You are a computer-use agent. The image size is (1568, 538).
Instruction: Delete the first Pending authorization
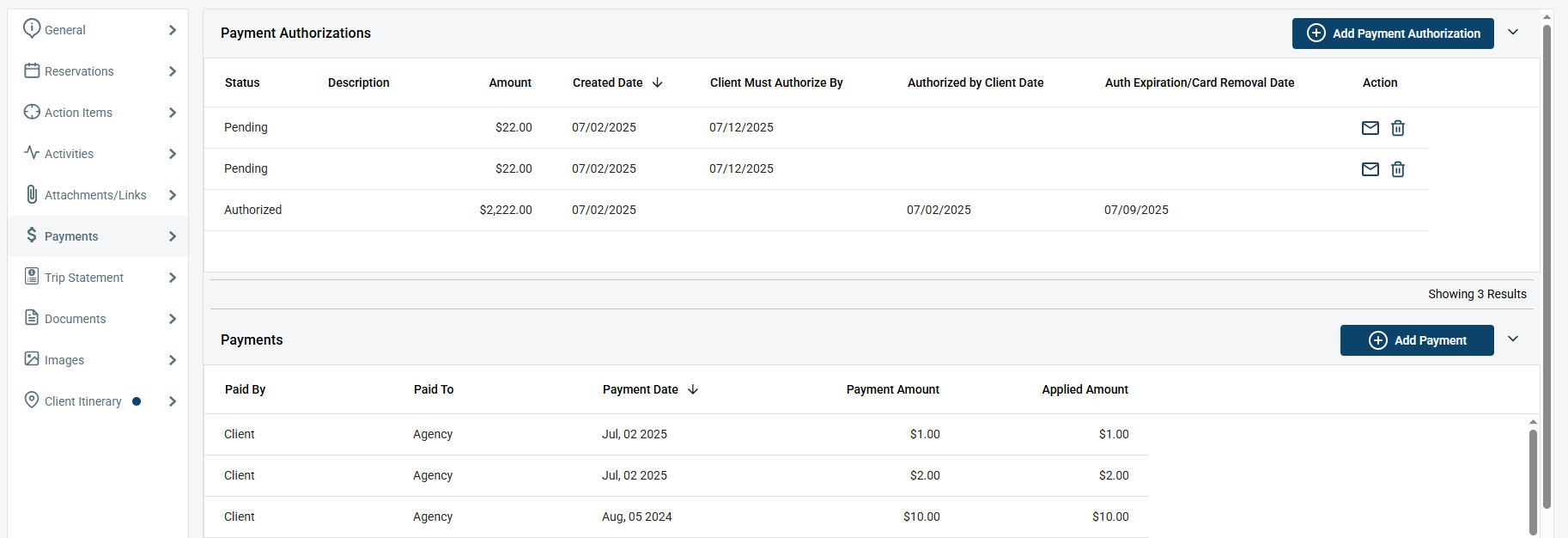[1398, 128]
